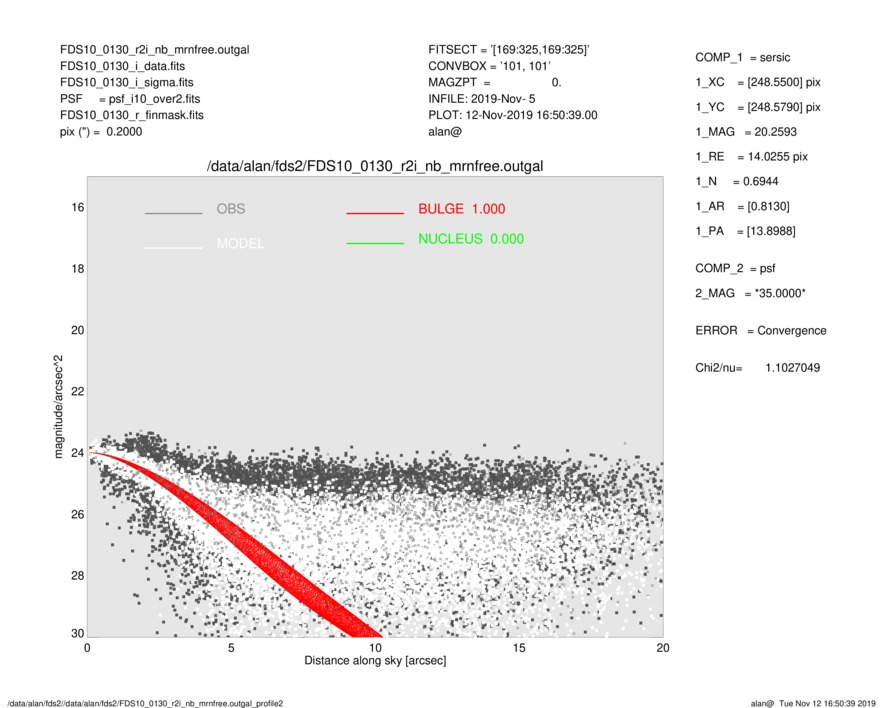Click the y-axis tick label 22

pyautogui.click(x=77, y=392)
